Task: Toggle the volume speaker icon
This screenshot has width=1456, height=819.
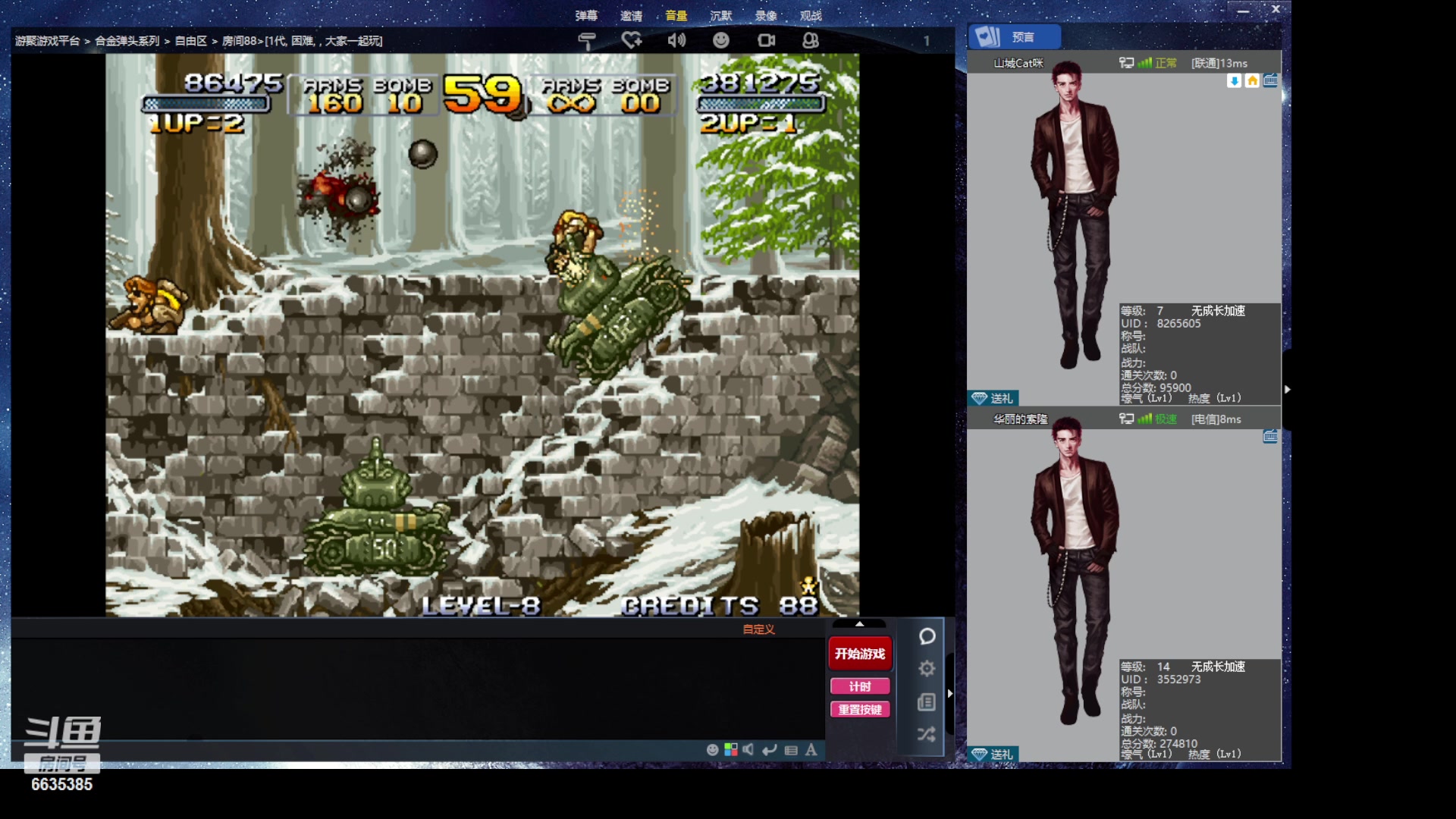Action: tap(676, 40)
